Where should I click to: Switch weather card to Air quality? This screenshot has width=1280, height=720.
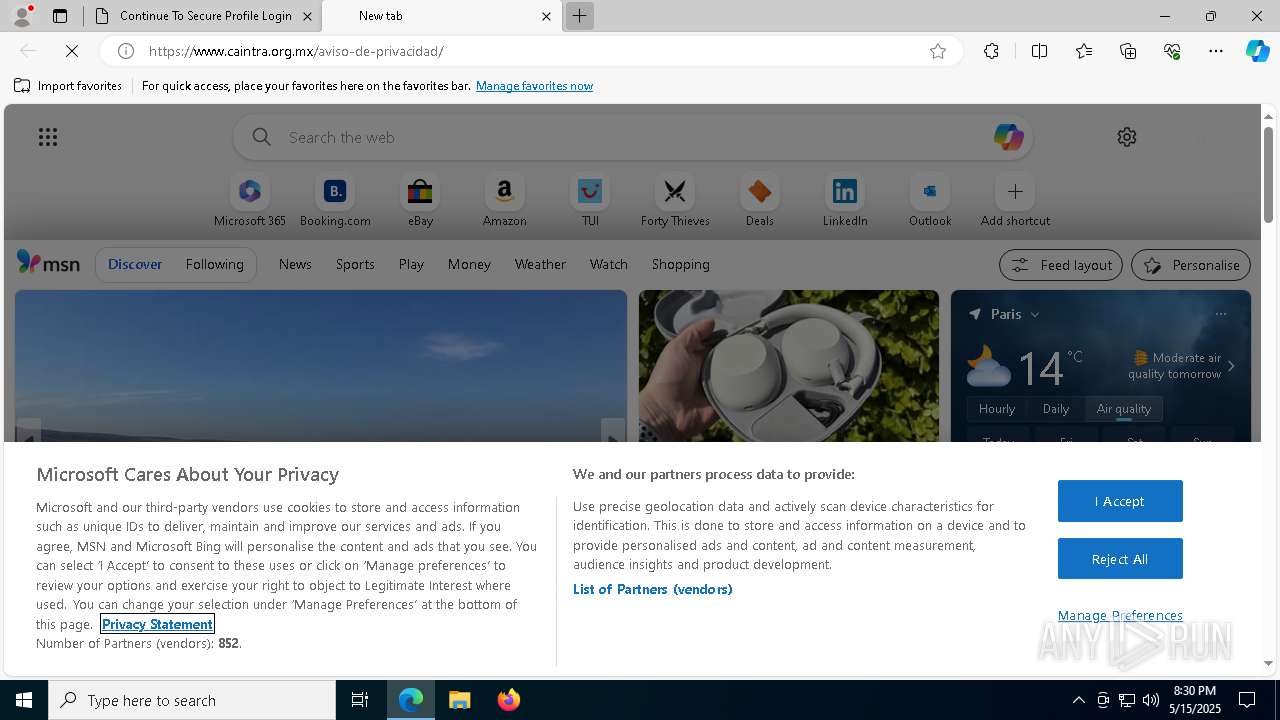[1124, 409]
